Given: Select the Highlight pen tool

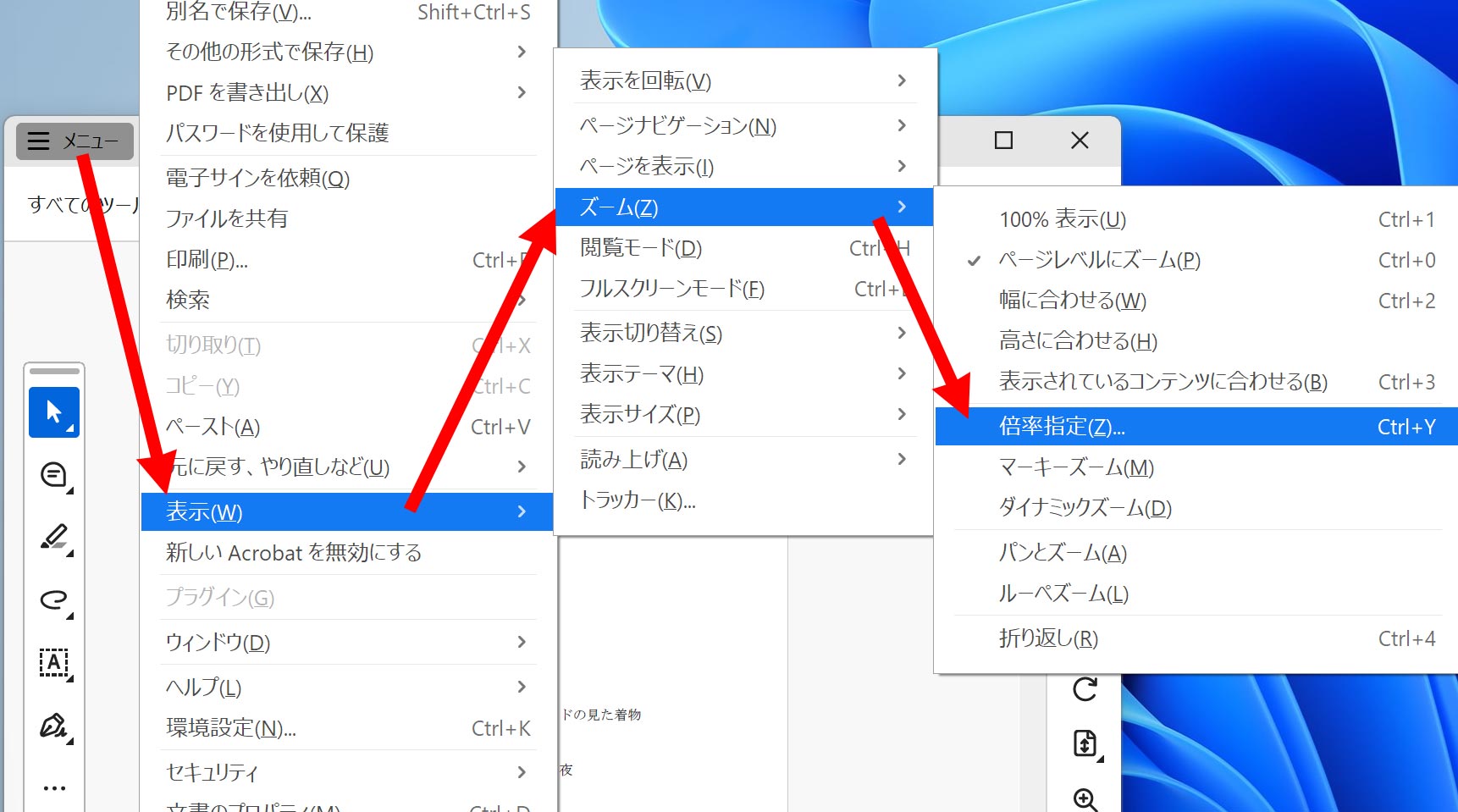Looking at the screenshot, I should (x=53, y=538).
